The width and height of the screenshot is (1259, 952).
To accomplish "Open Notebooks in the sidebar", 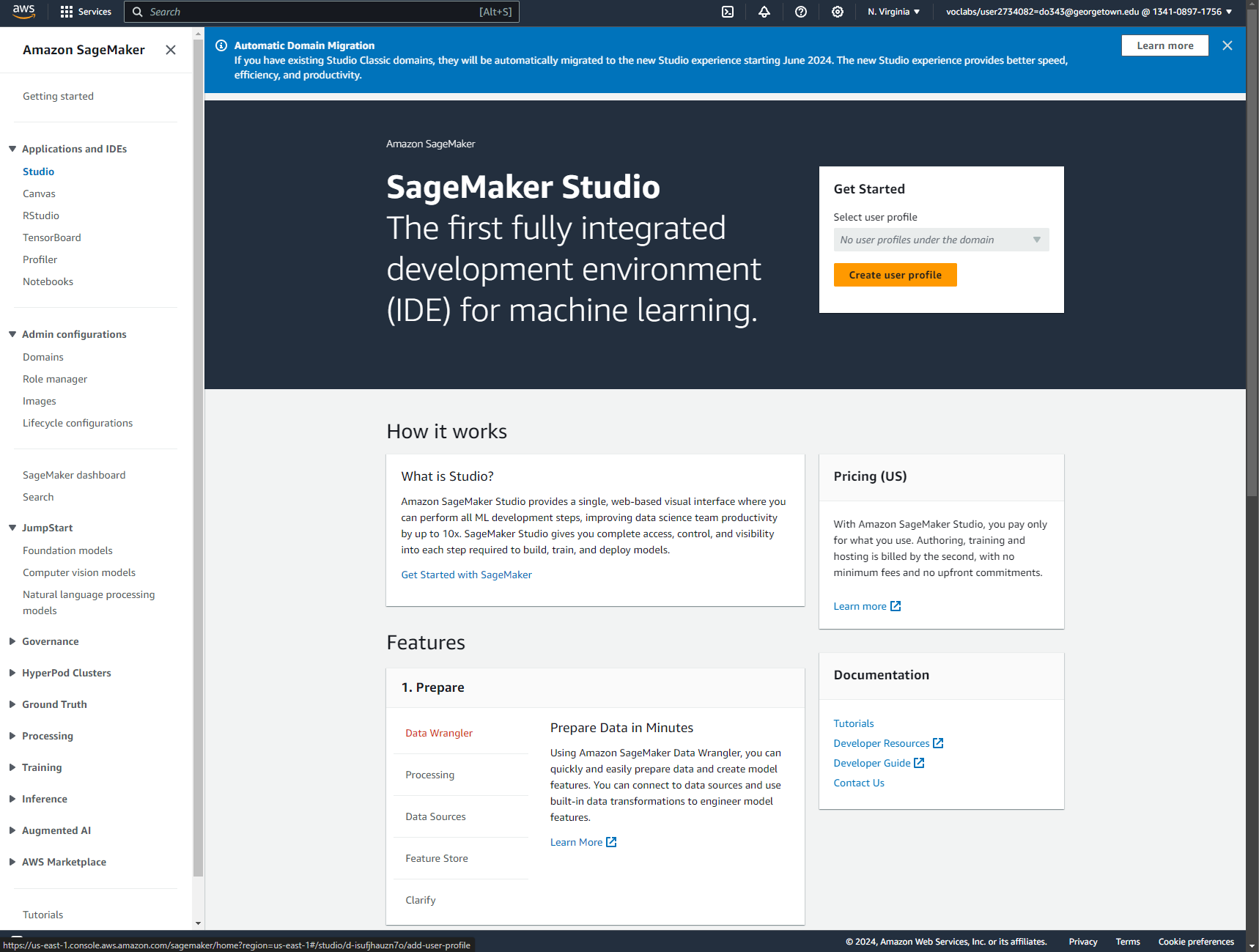I will (x=48, y=281).
